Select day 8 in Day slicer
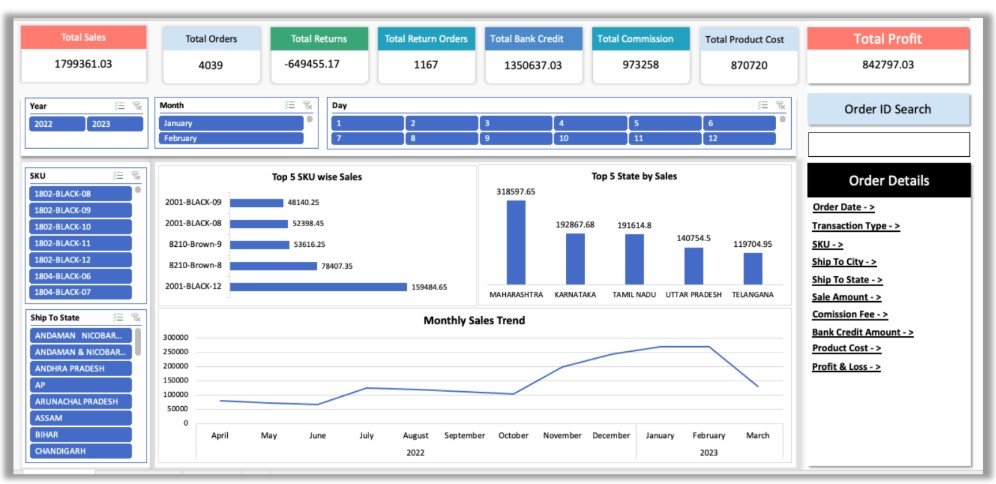This screenshot has width=996, height=484. pyautogui.click(x=442, y=138)
